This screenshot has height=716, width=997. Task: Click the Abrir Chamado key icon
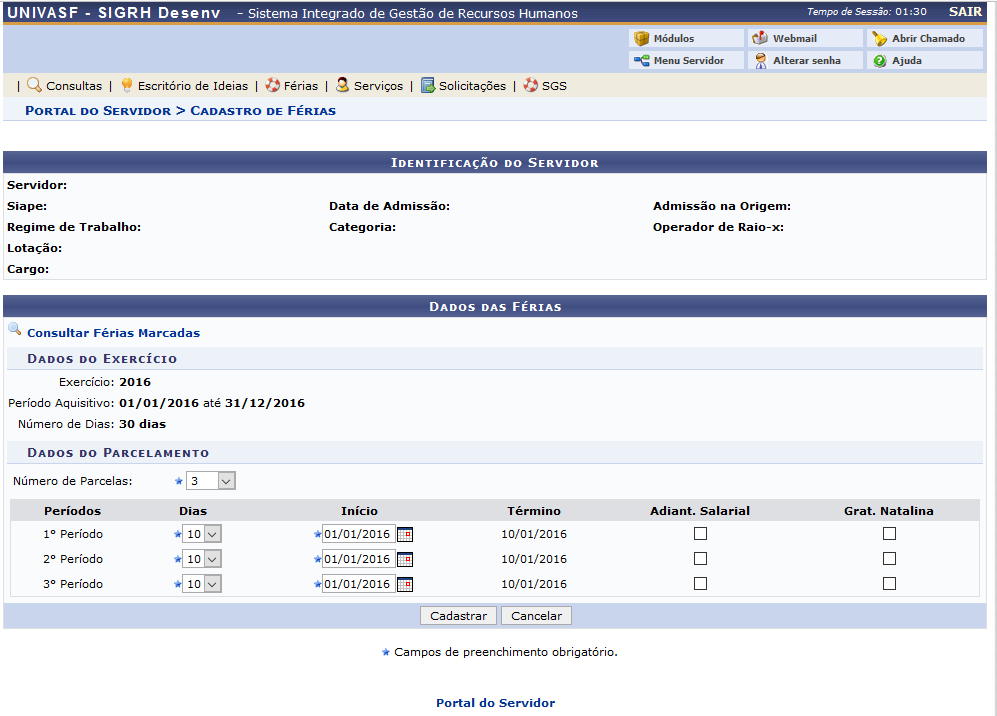tap(879, 39)
